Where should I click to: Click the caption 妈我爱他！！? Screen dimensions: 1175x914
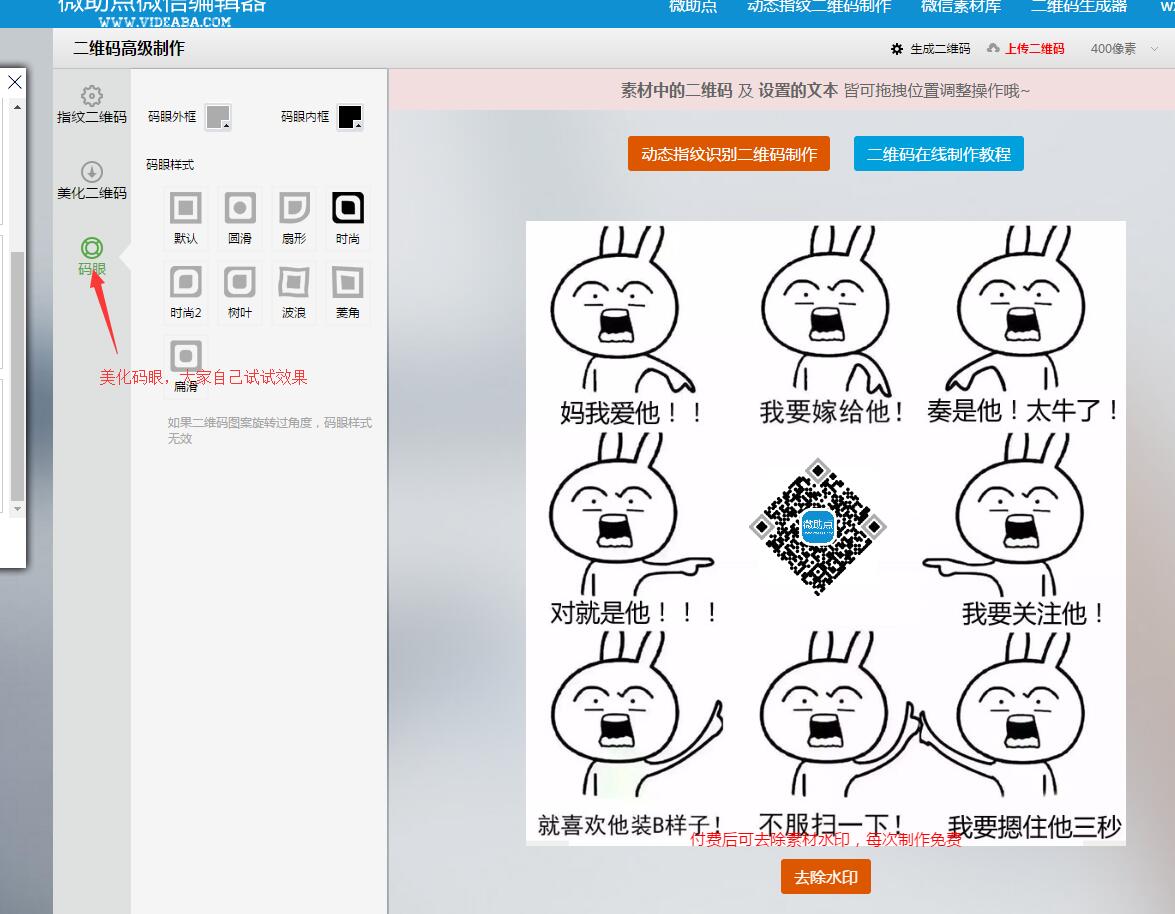[x=631, y=412]
